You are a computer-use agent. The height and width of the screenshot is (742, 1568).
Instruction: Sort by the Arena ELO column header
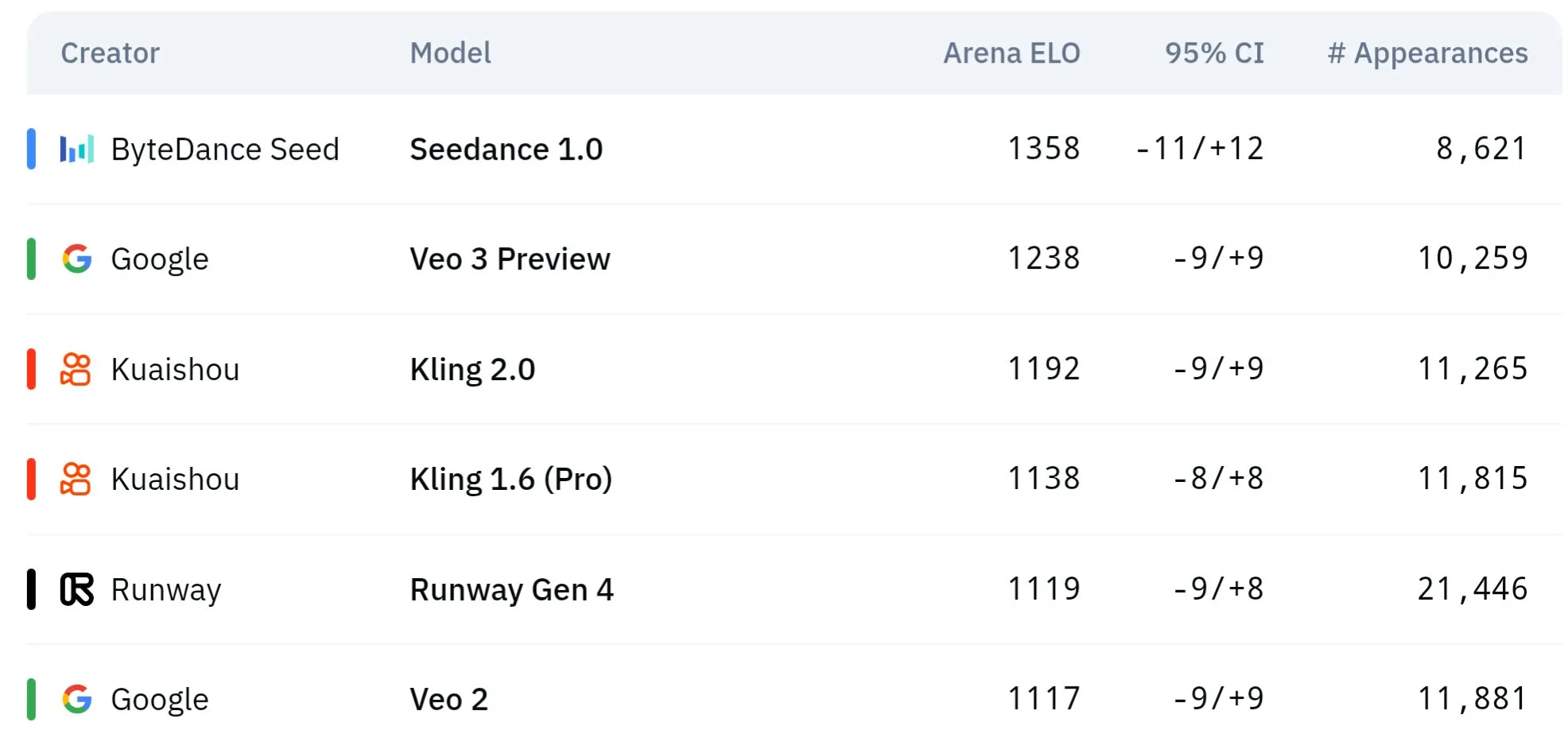click(x=1011, y=53)
